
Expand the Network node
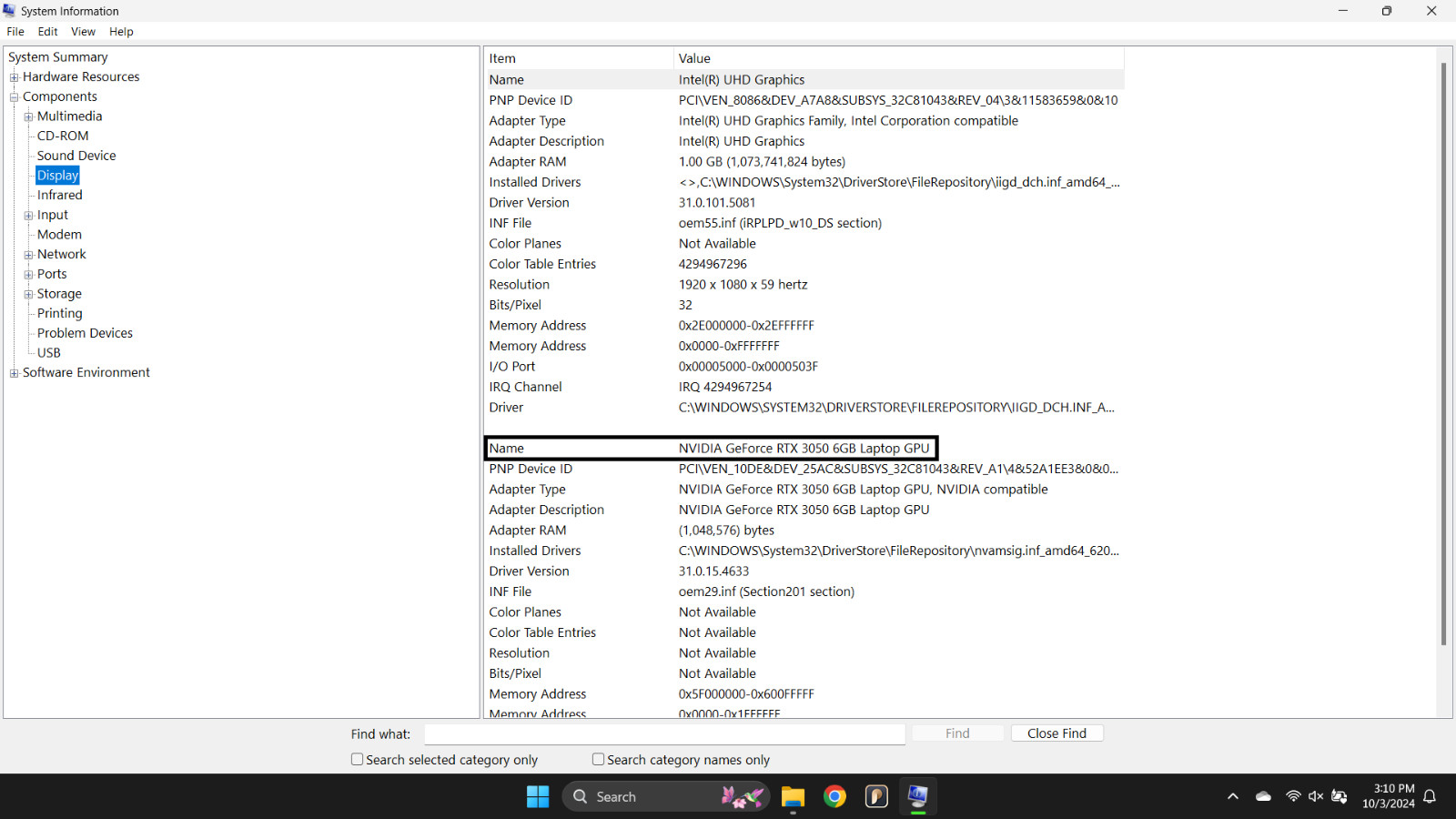[28, 255]
